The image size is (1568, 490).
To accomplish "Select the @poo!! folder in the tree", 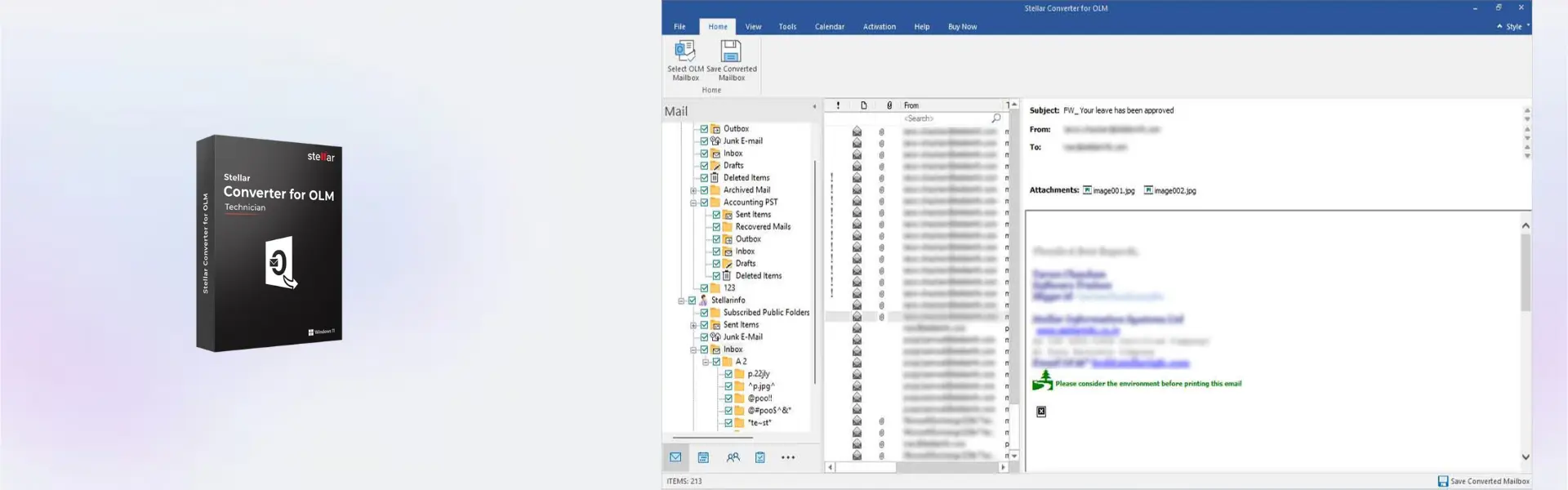I will (759, 399).
